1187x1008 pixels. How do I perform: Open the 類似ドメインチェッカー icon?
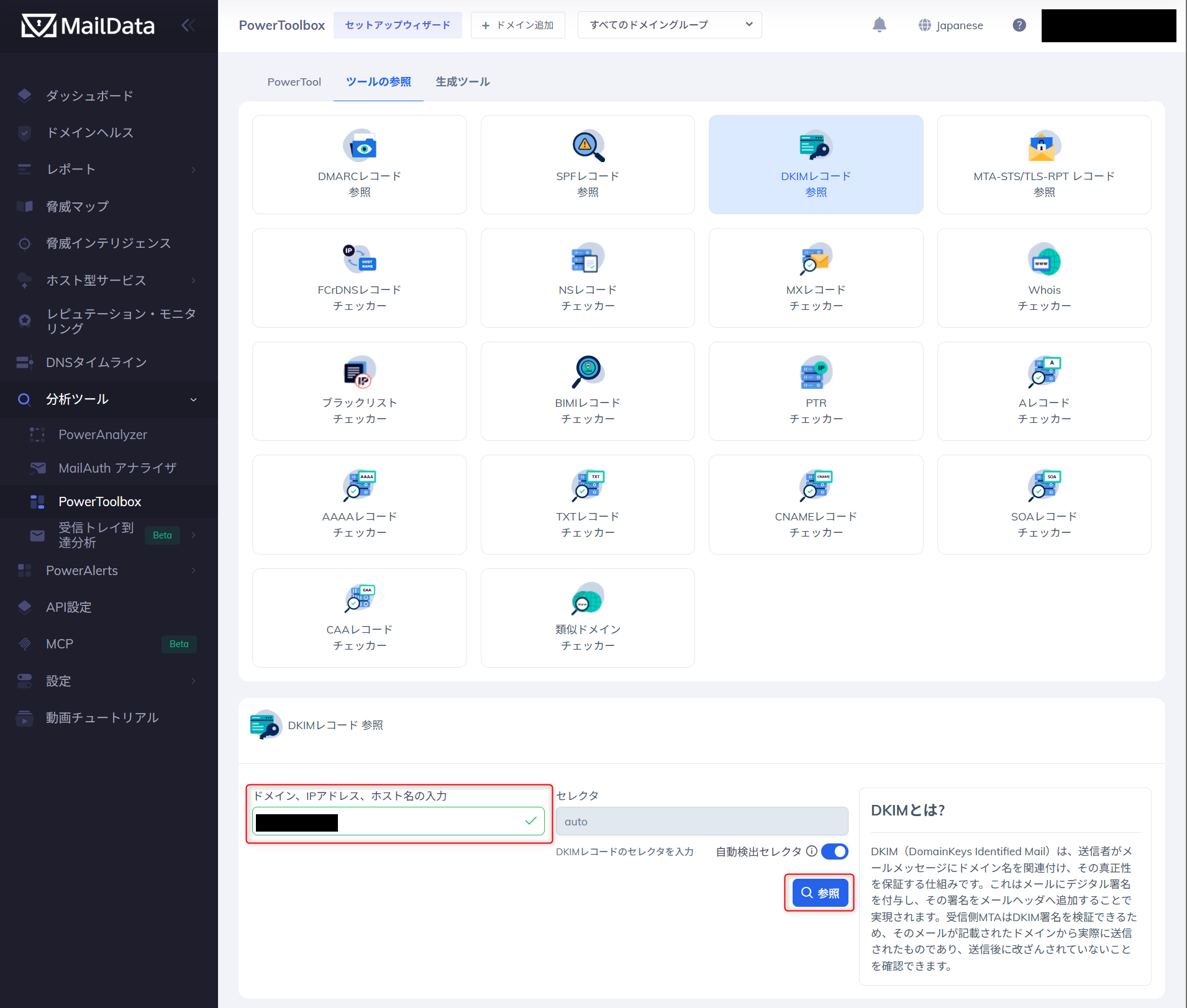[x=588, y=599]
